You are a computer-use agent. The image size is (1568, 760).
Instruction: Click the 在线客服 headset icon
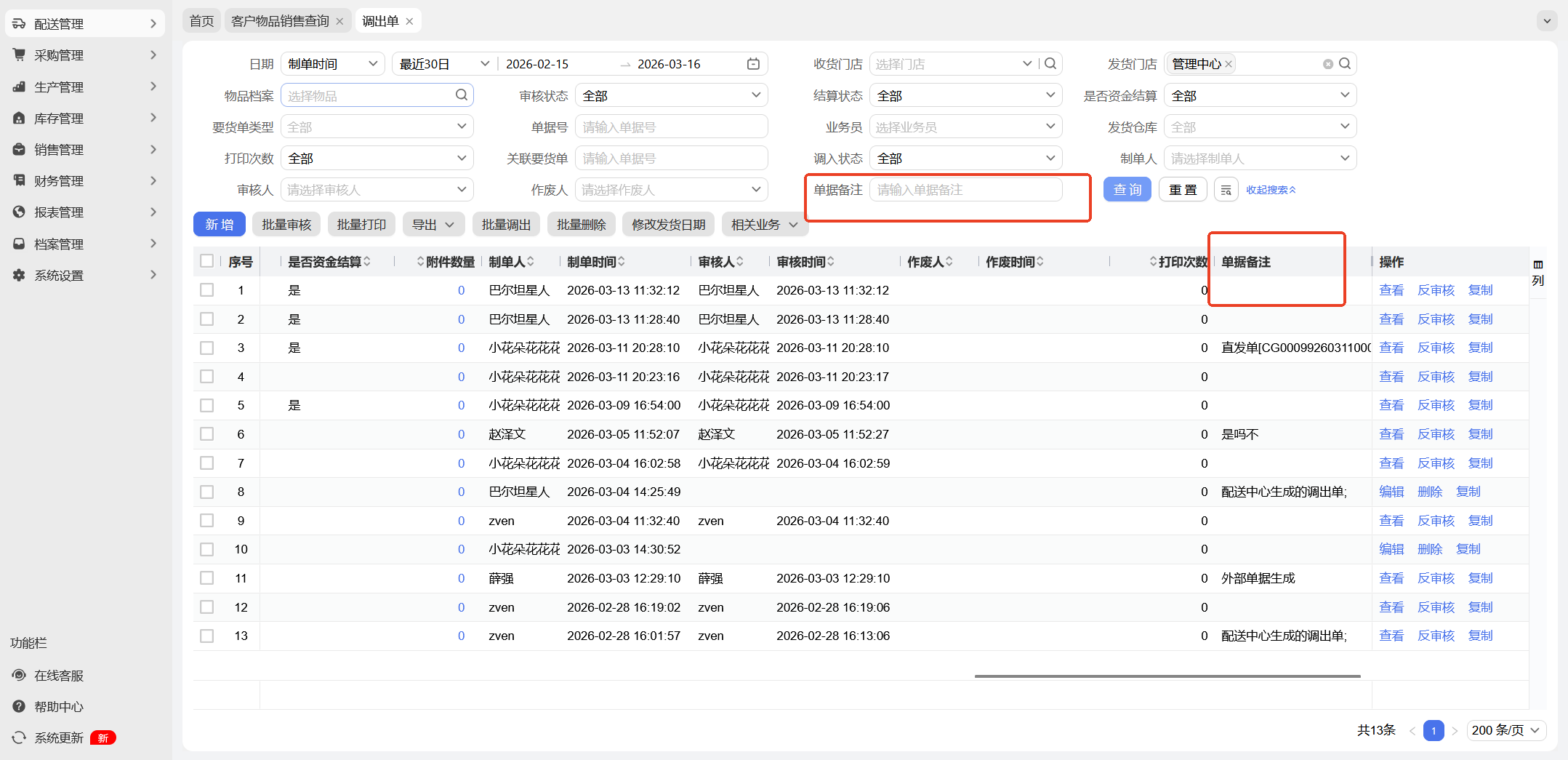pyautogui.click(x=19, y=675)
